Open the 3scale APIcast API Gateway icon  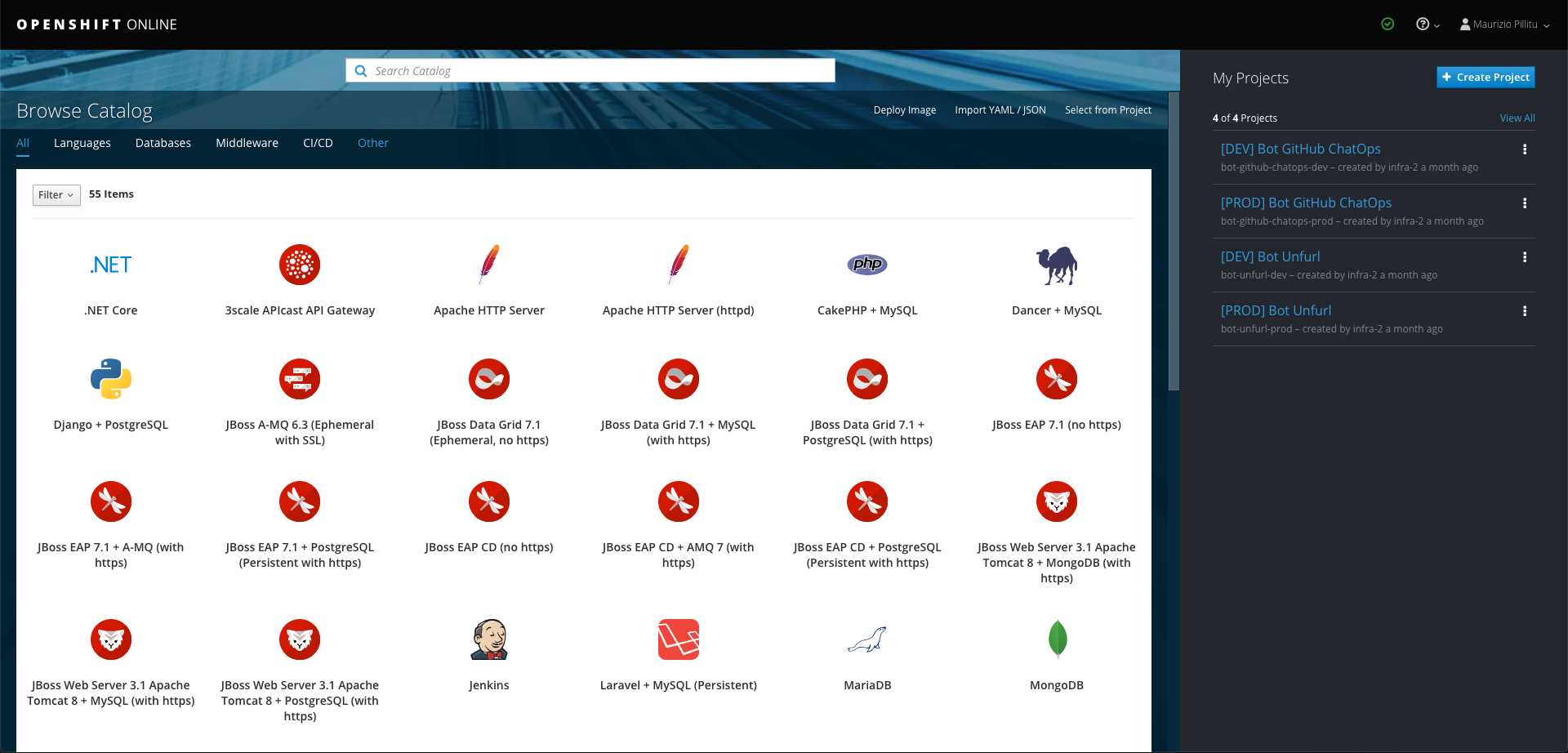tap(299, 265)
